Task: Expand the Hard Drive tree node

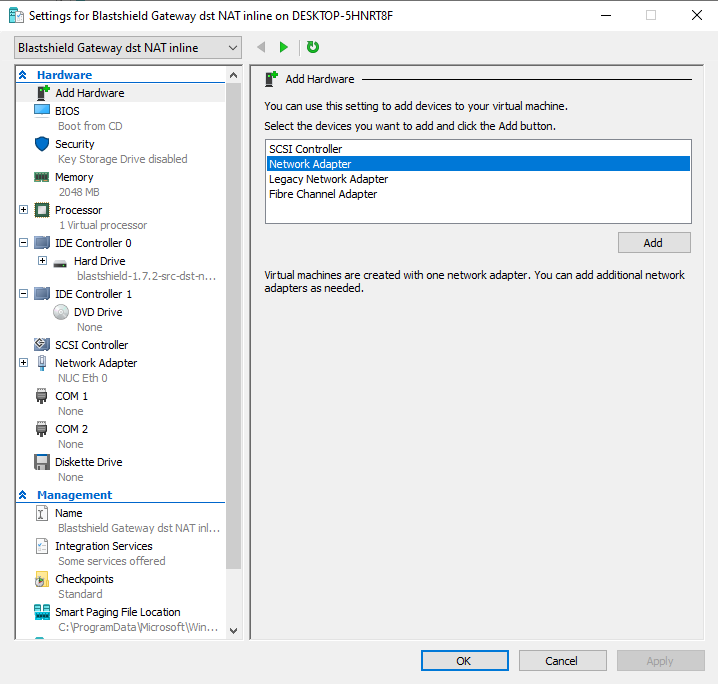Action: 42,261
